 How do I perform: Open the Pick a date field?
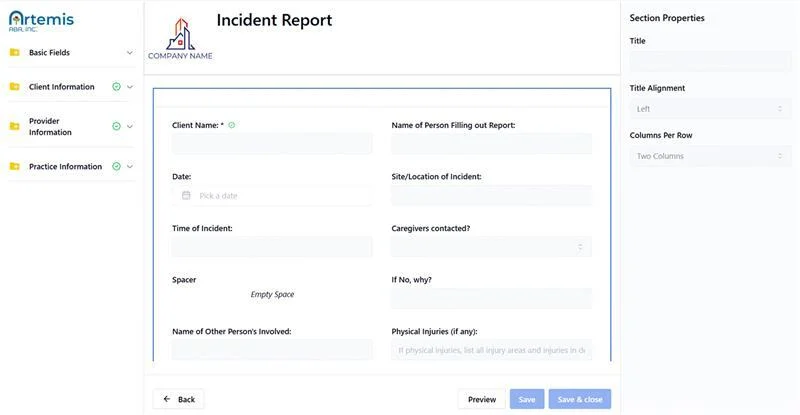coord(272,196)
